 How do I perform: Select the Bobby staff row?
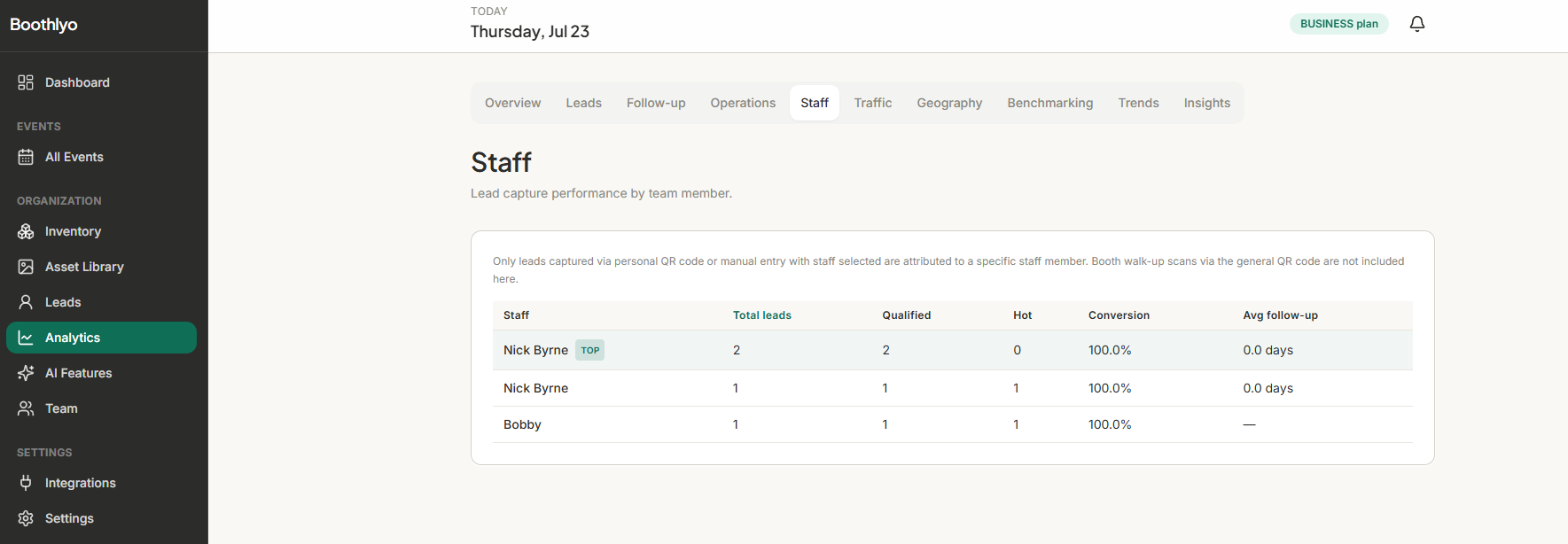point(952,424)
